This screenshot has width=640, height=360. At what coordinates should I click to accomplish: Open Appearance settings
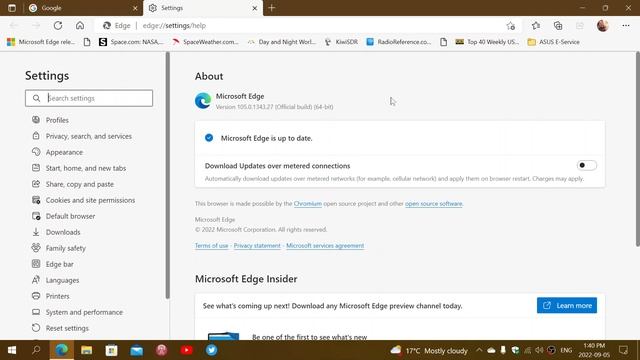tap(57, 152)
